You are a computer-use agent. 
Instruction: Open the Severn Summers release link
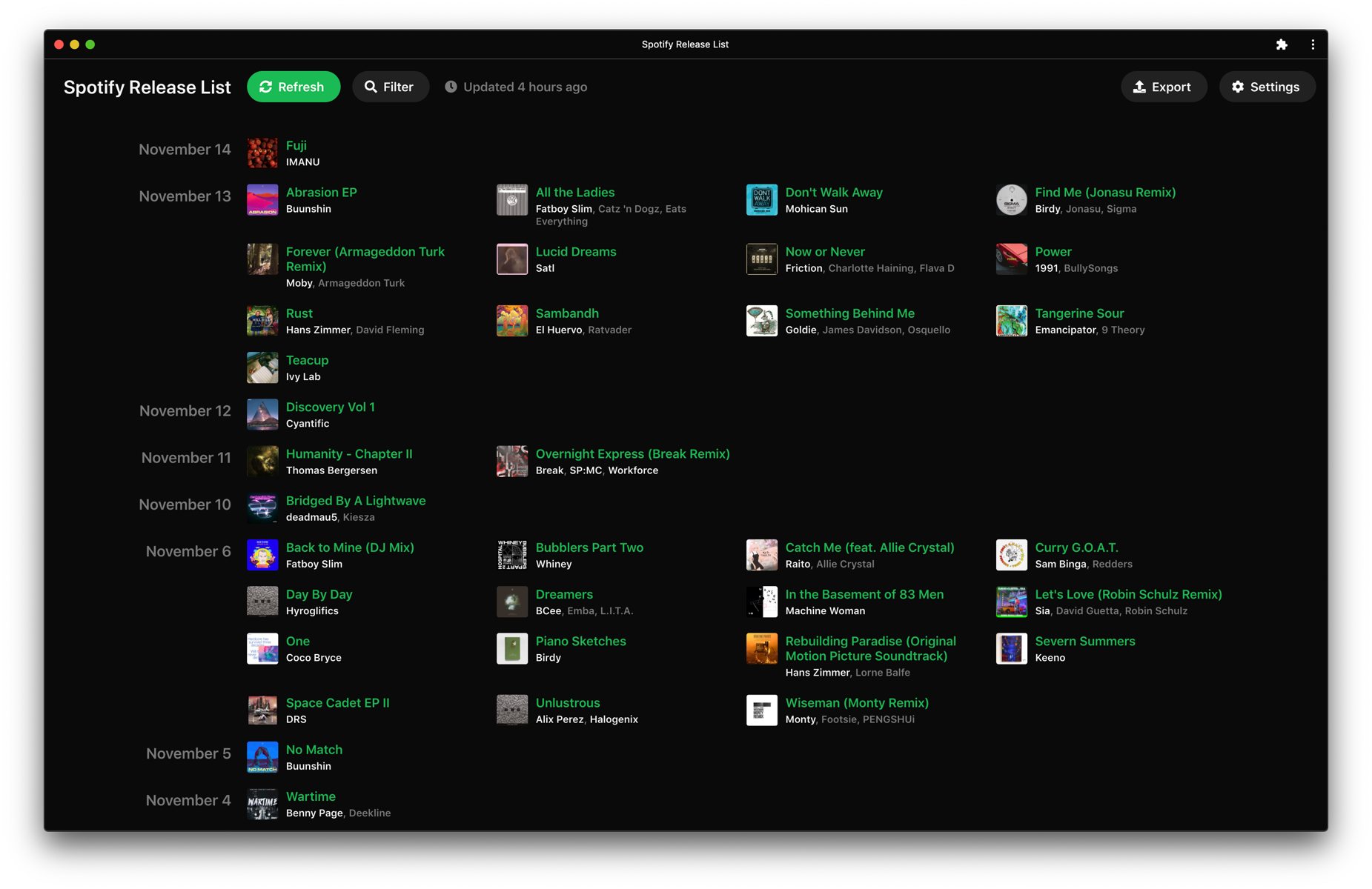pyautogui.click(x=1085, y=641)
